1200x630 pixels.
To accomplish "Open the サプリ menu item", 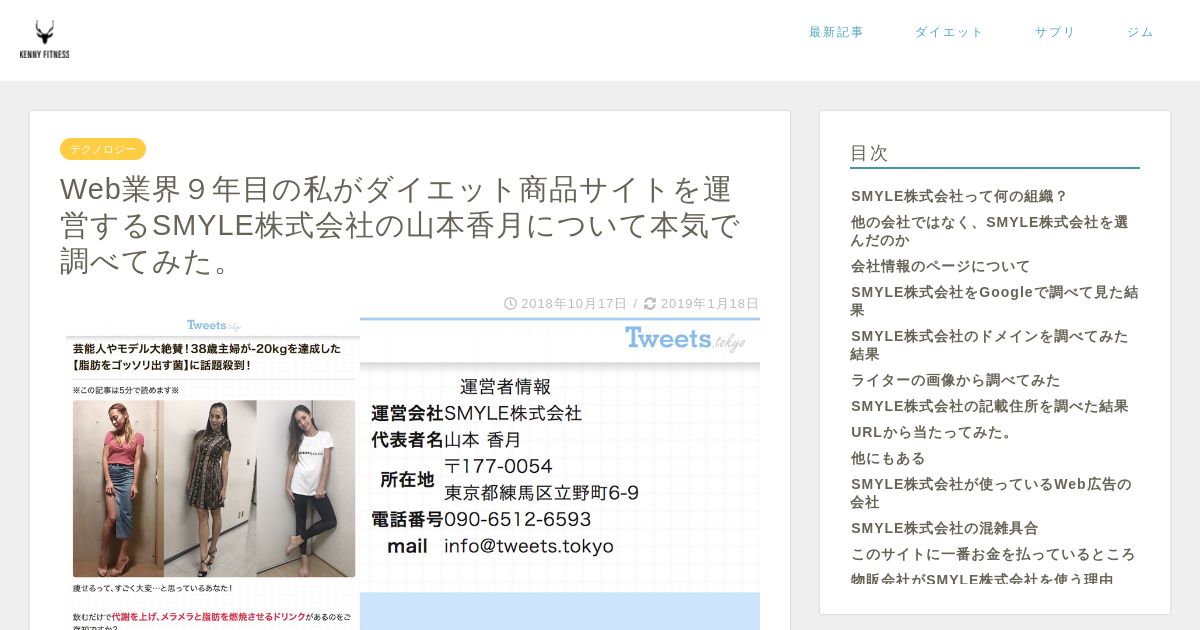I will pos(1055,32).
